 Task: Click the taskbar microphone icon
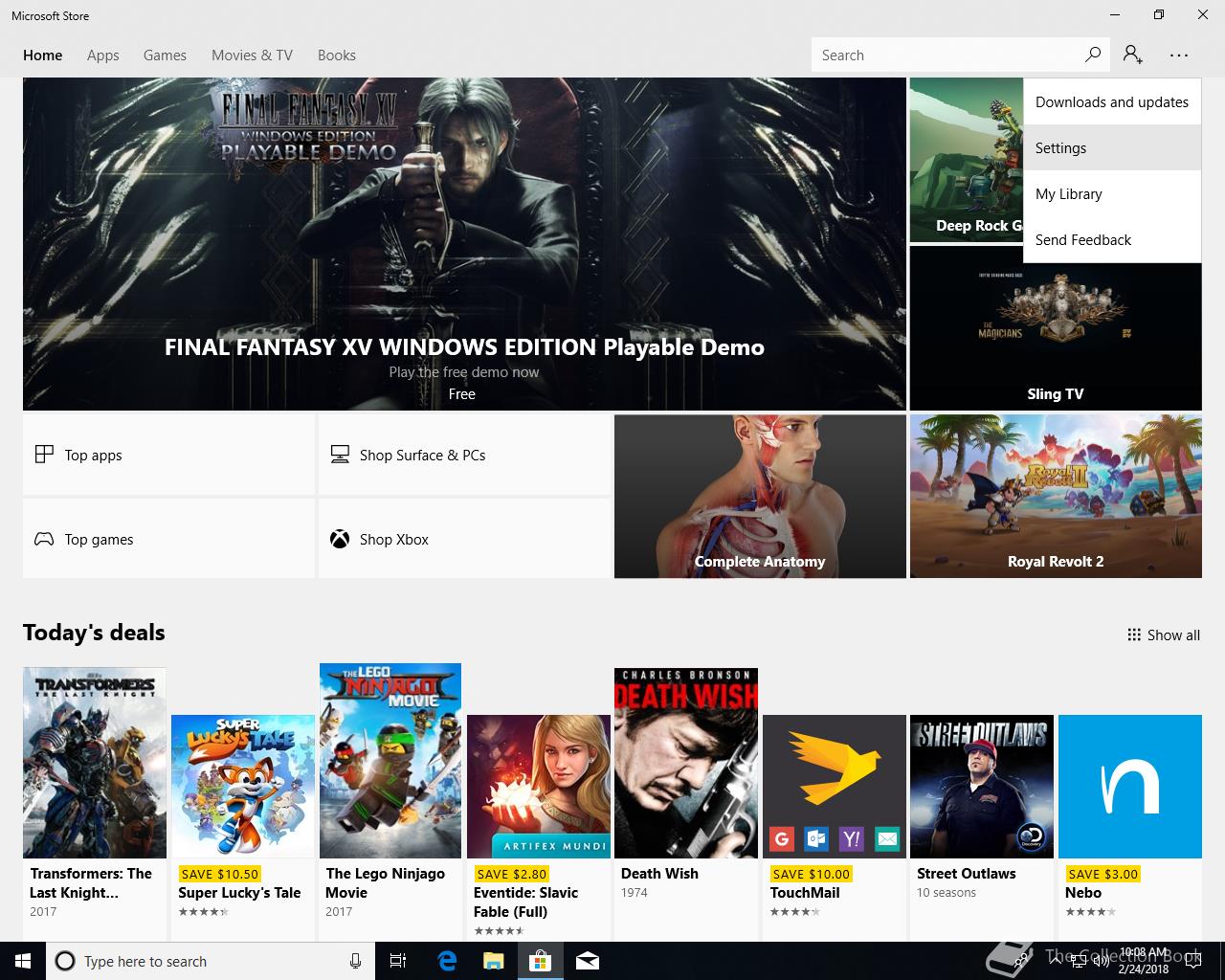[x=355, y=961]
